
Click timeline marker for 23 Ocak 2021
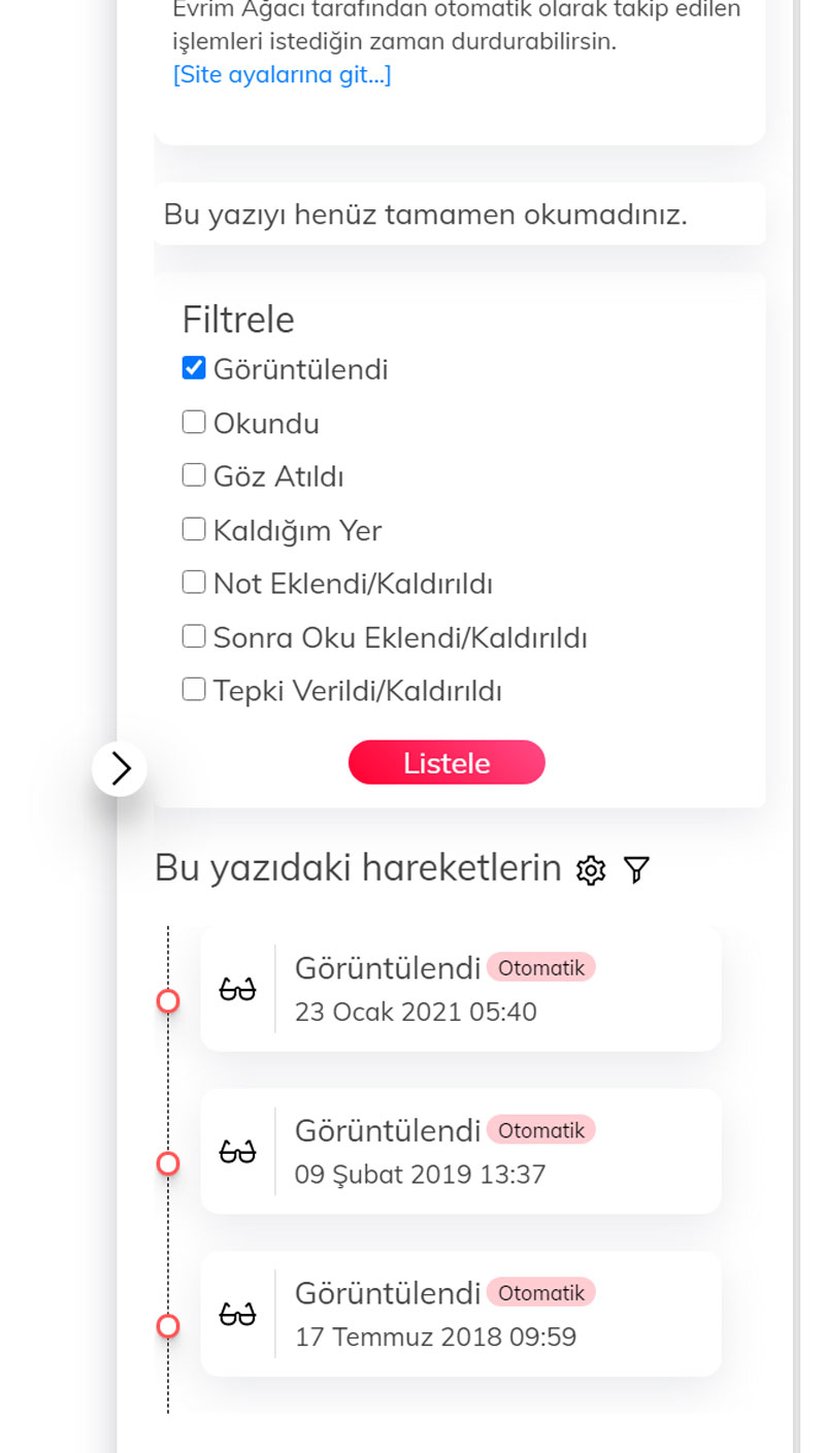point(168,1001)
